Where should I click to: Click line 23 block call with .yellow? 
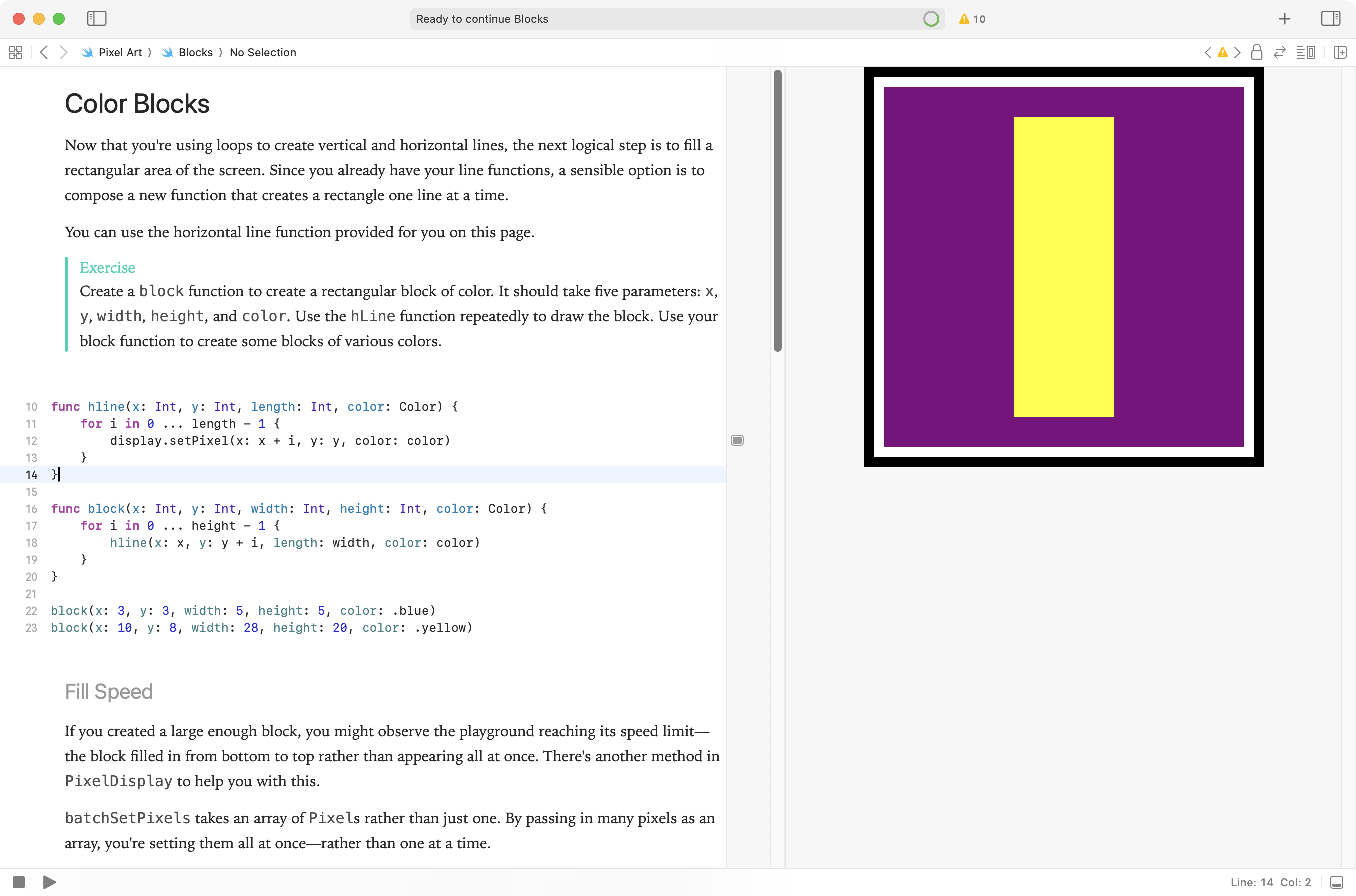pos(261,628)
